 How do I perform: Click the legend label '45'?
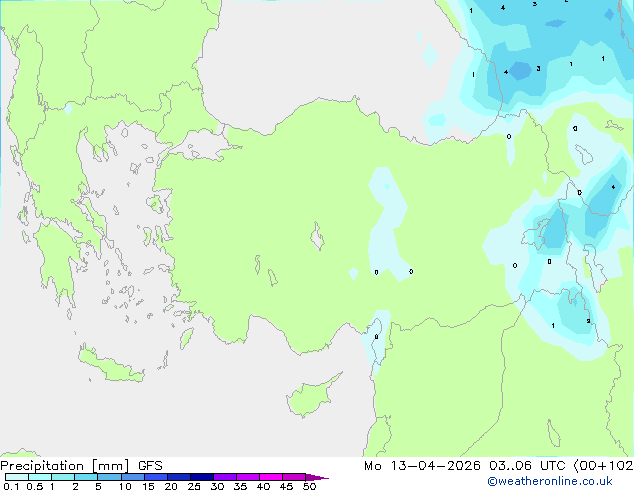(x=286, y=486)
